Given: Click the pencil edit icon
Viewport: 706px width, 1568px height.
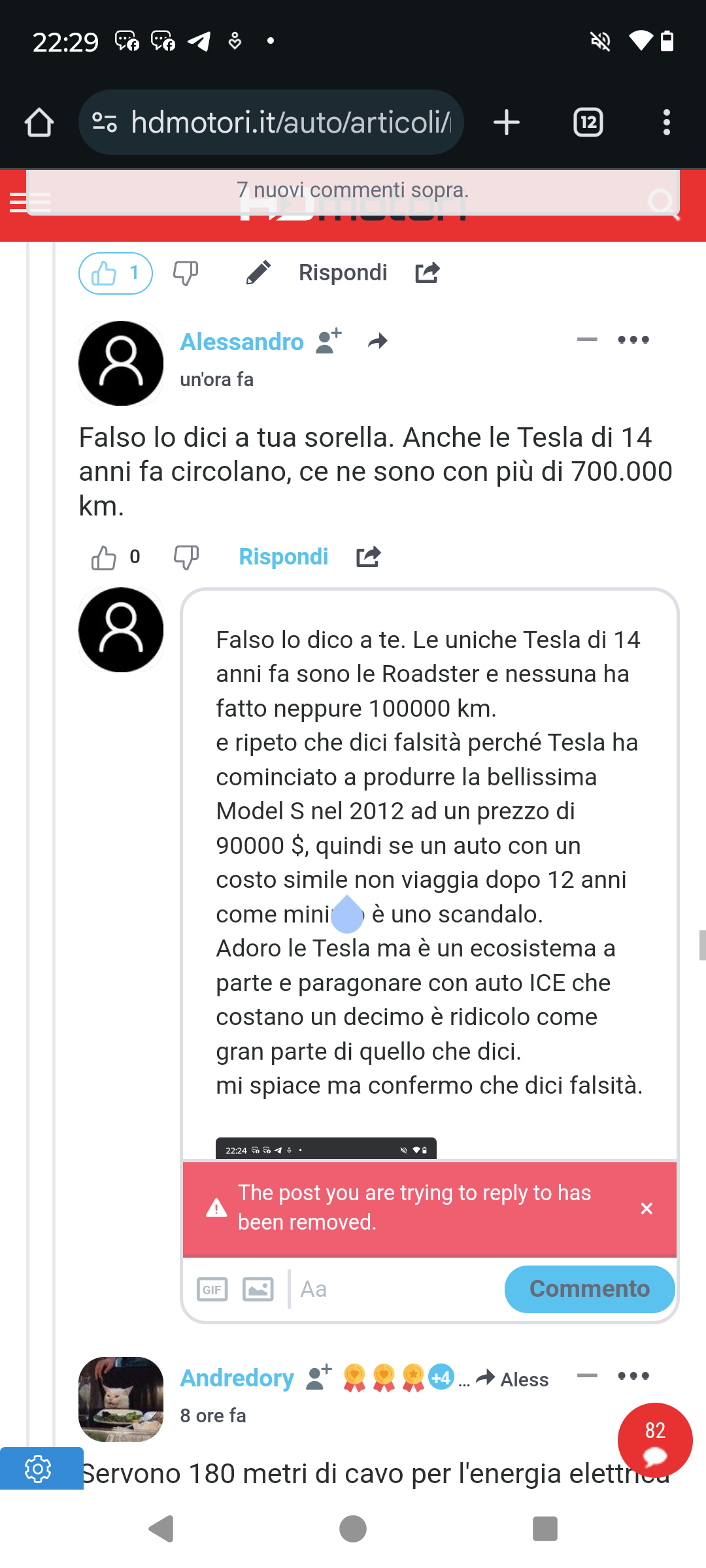Looking at the screenshot, I should [x=258, y=272].
